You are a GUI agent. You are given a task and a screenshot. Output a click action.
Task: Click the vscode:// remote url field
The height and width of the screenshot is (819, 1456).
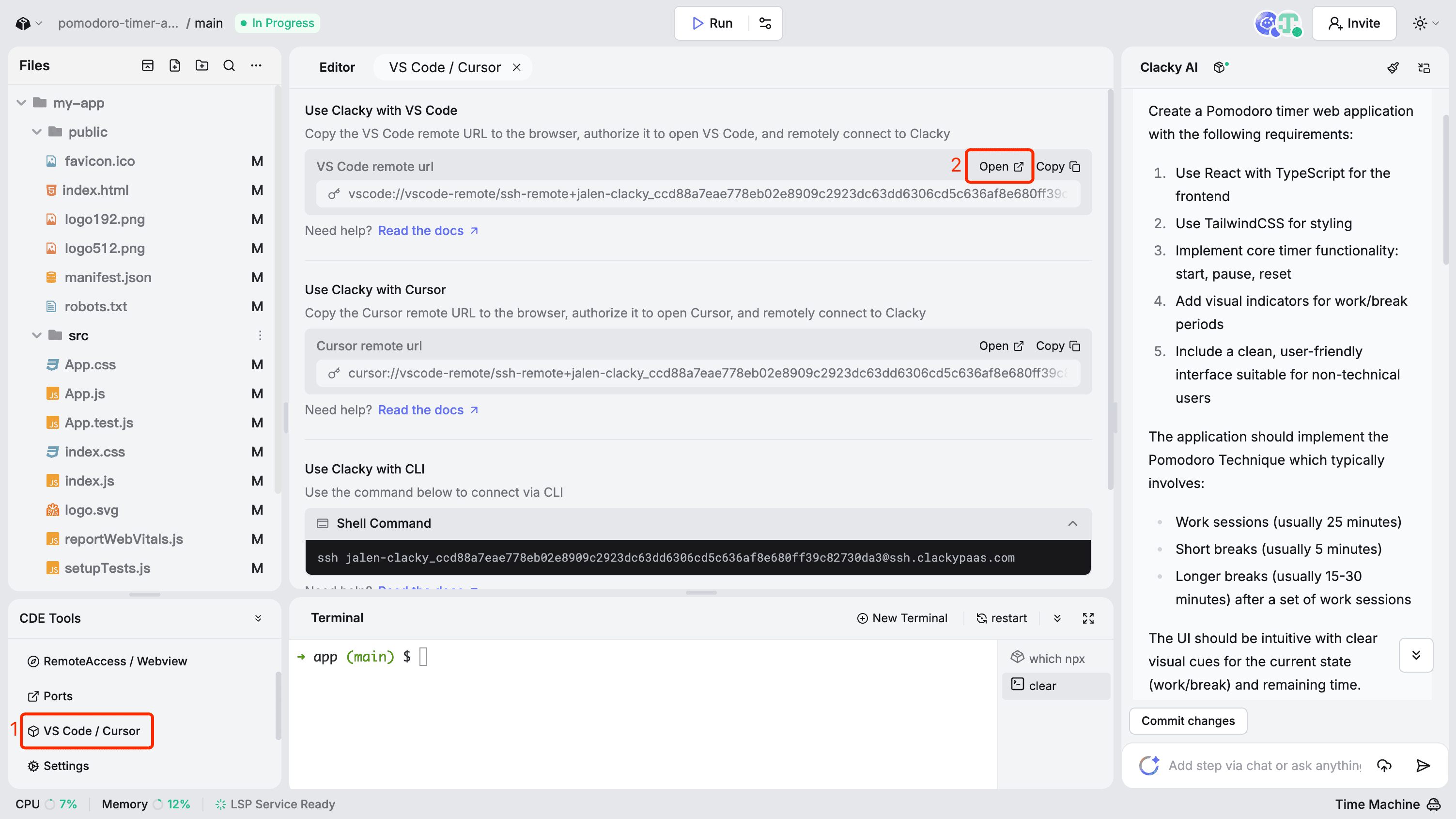coord(698,193)
